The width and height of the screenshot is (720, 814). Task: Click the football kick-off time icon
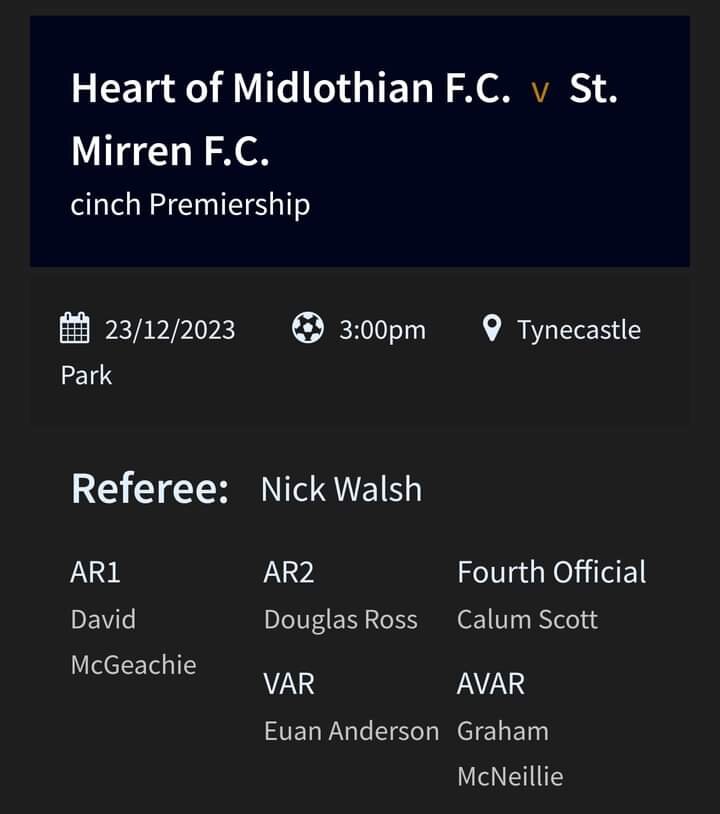(308, 328)
